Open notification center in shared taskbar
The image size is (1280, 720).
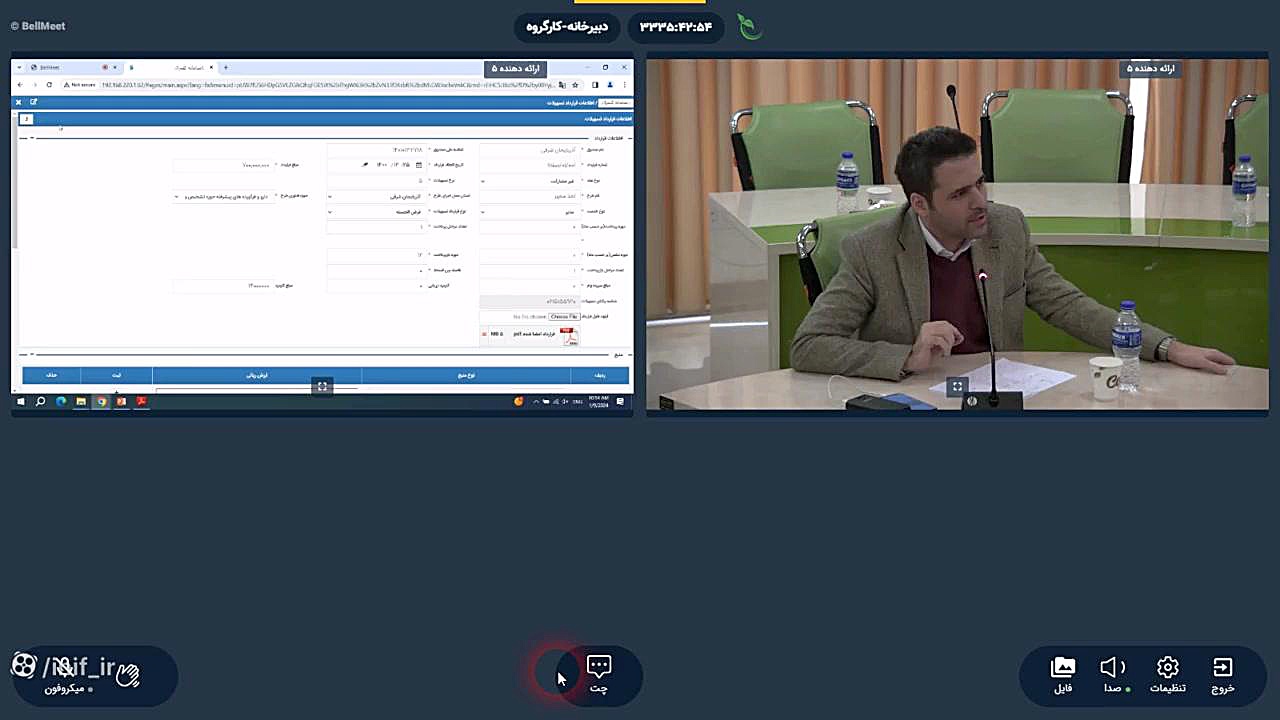pos(621,401)
